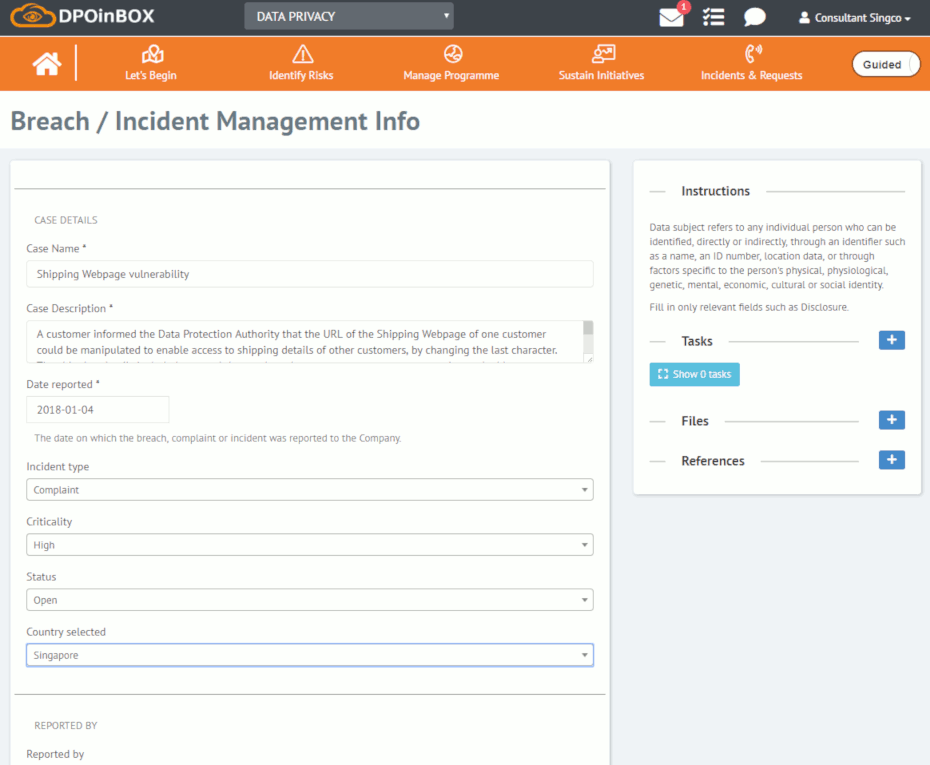Open Manage Programme menu

click(451, 63)
